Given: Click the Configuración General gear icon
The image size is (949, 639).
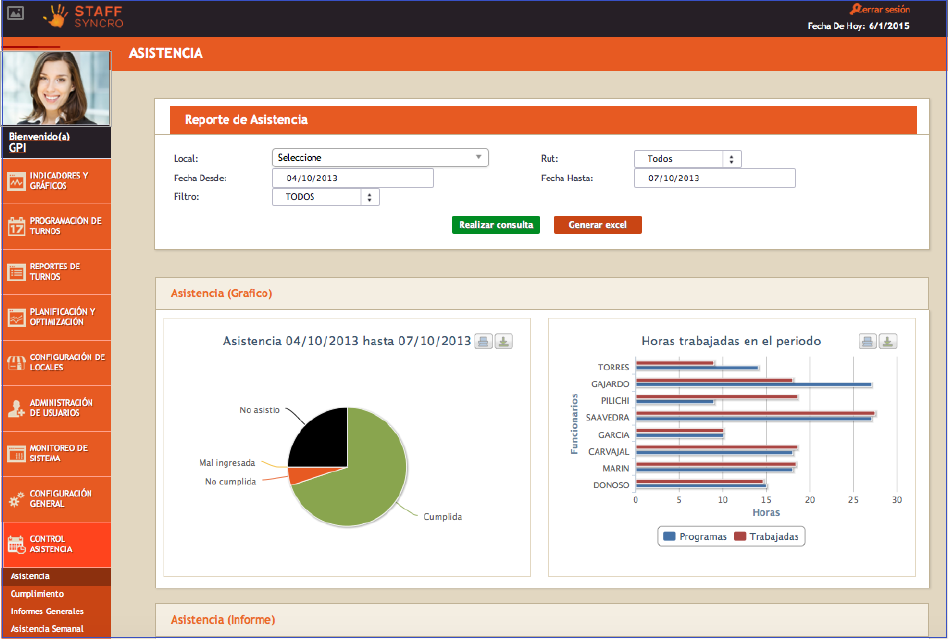Looking at the screenshot, I should tap(16, 499).
